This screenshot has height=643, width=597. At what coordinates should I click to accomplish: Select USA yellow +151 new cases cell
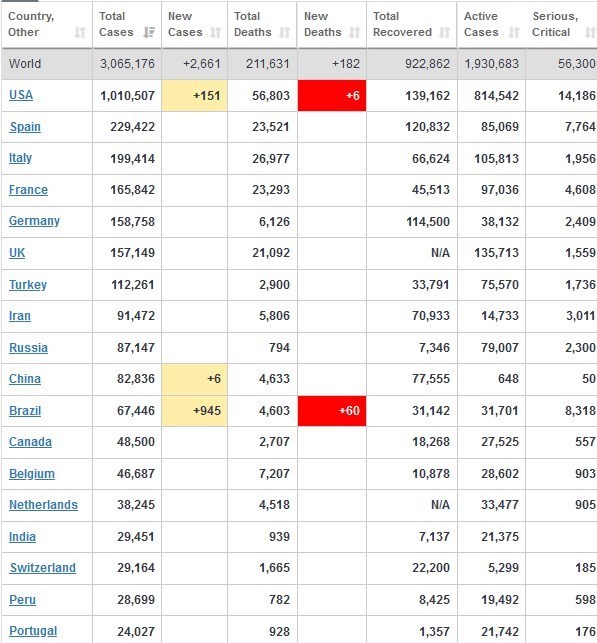click(194, 96)
